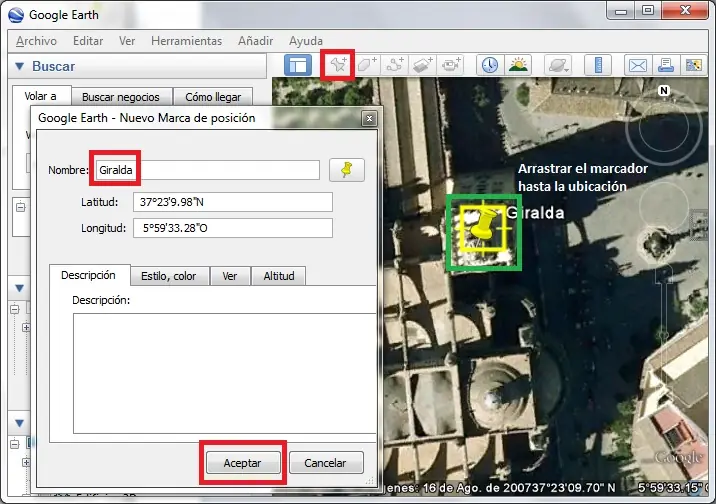
Task: Open the Ayuda menu
Action: coord(305,41)
